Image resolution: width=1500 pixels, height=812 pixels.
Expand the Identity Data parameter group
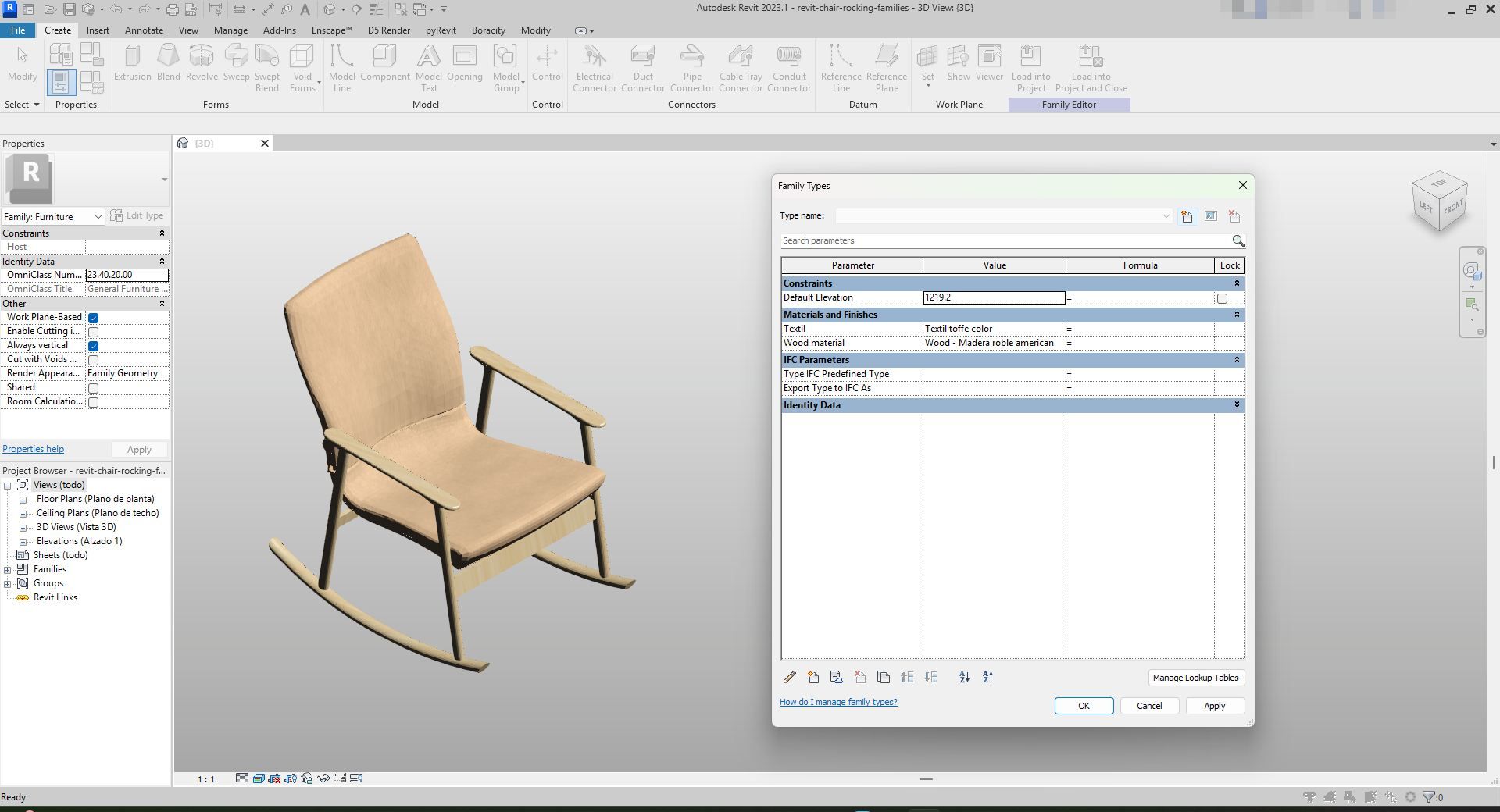click(1237, 404)
